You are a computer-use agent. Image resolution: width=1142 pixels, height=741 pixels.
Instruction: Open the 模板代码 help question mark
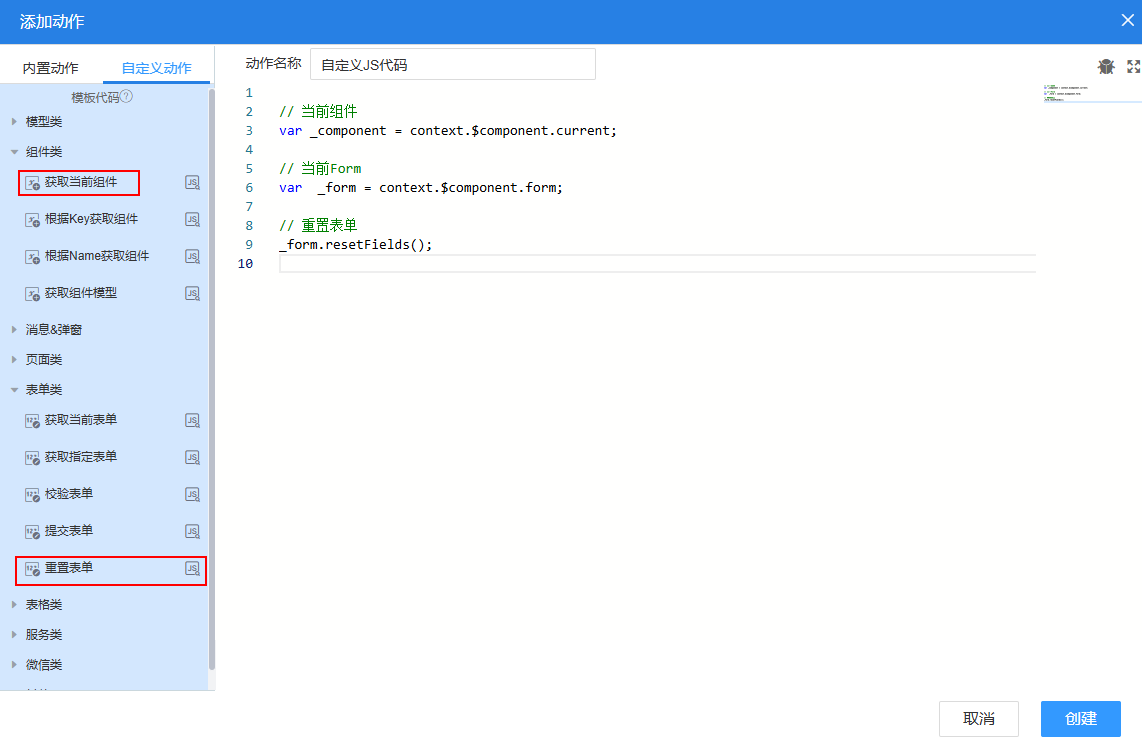click(126, 96)
